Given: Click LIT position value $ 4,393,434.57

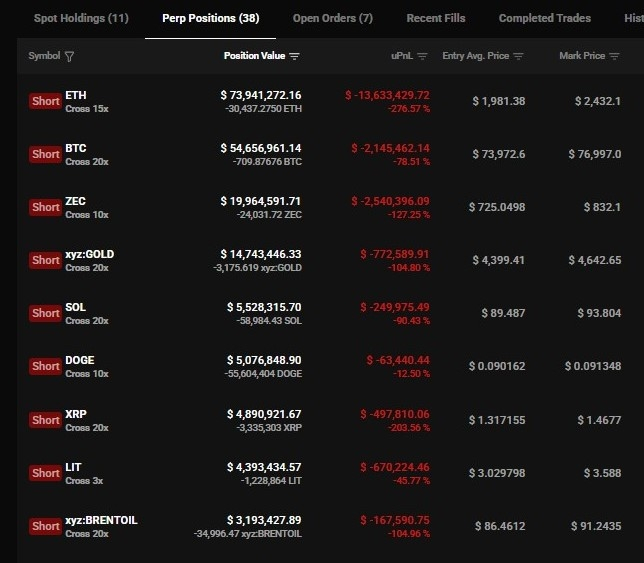Looking at the screenshot, I should click(264, 467).
